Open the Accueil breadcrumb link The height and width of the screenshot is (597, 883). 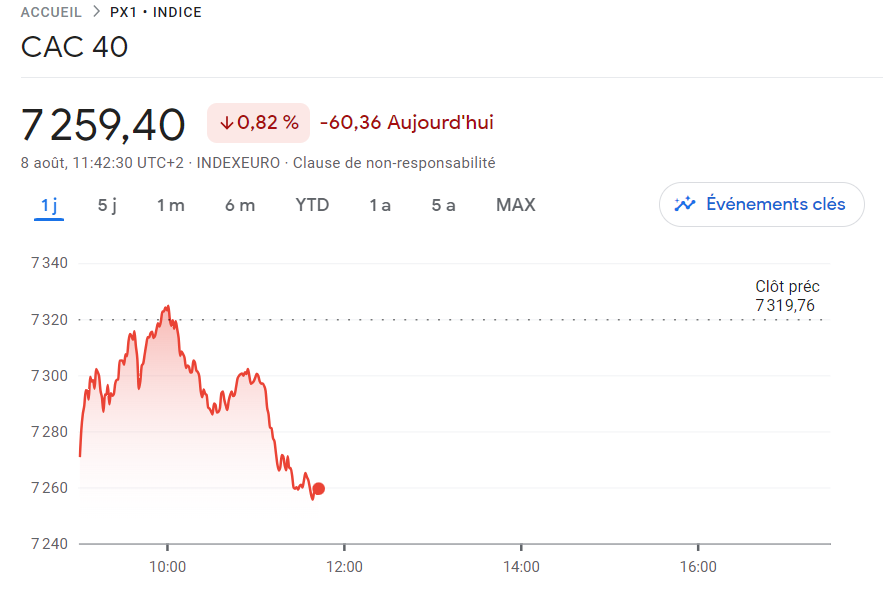[x=51, y=13]
